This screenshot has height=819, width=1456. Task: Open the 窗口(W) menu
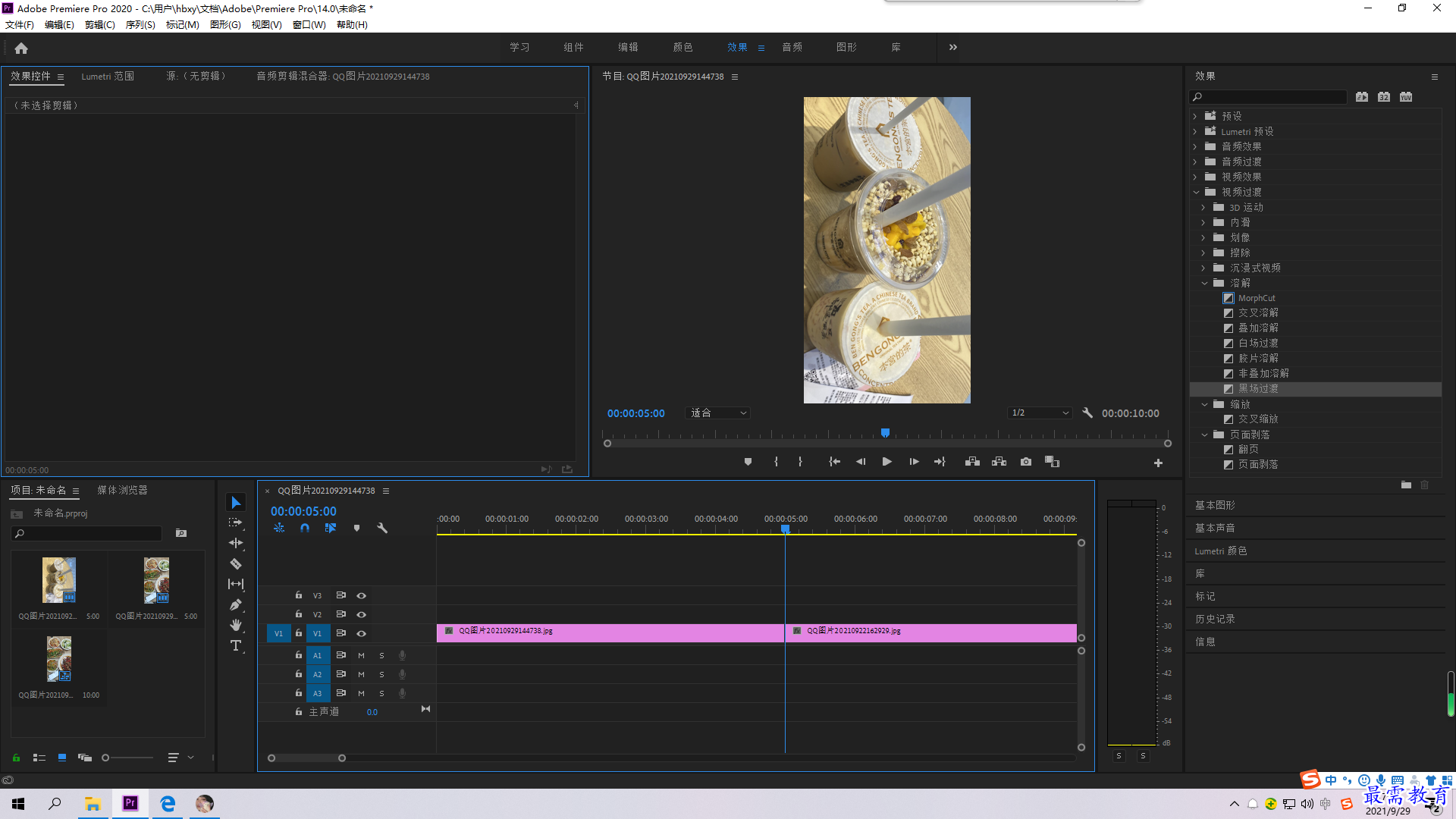(x=309, y=25)
